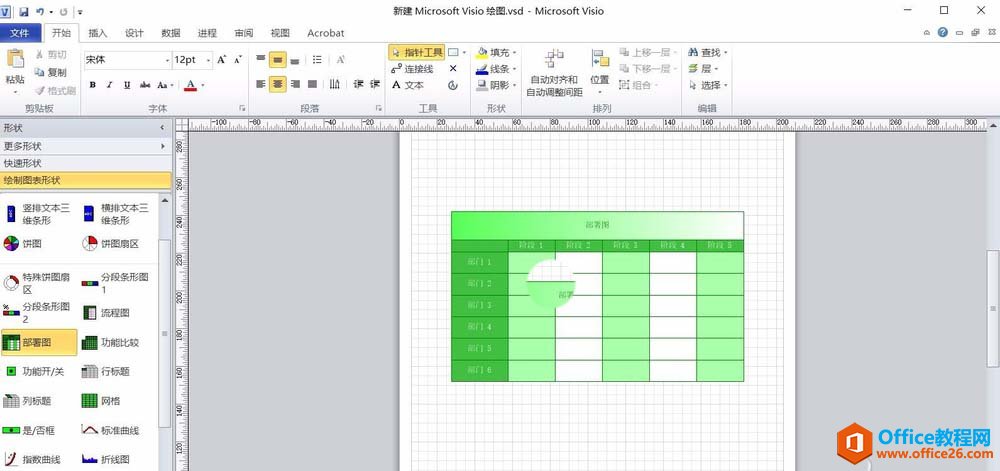Viewport: 1000px width, 471px height.
Task: Toggle bold formatting
Action: tap(92, 85)
